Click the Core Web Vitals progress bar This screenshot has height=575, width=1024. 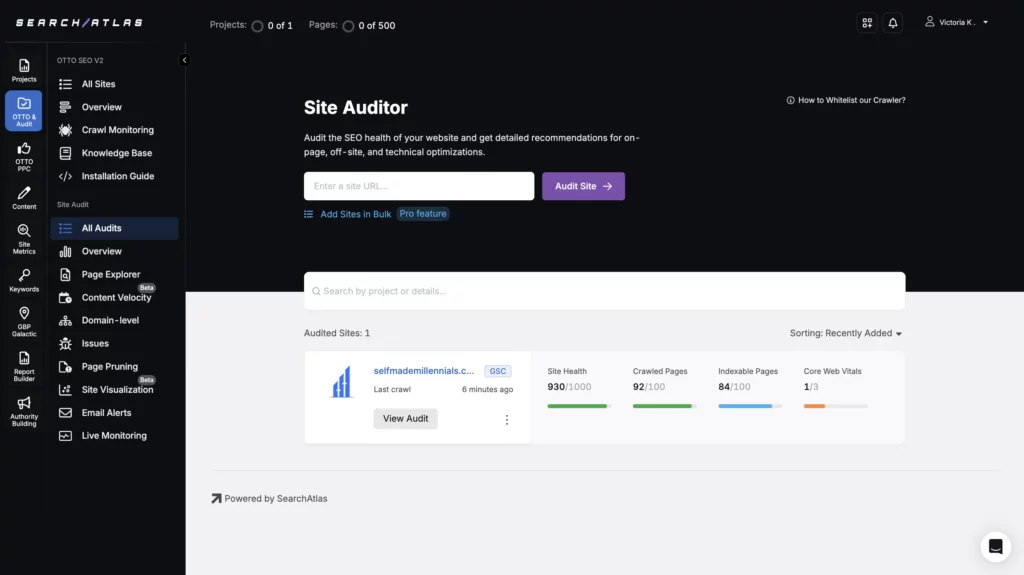[835, 406]
